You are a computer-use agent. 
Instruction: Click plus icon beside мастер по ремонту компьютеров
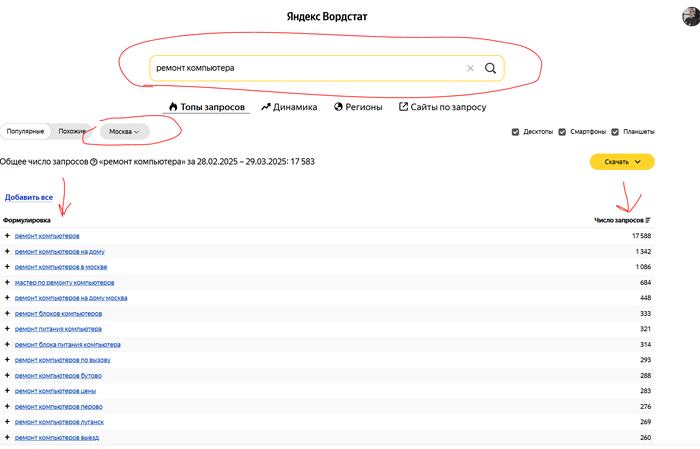[7, 283]
